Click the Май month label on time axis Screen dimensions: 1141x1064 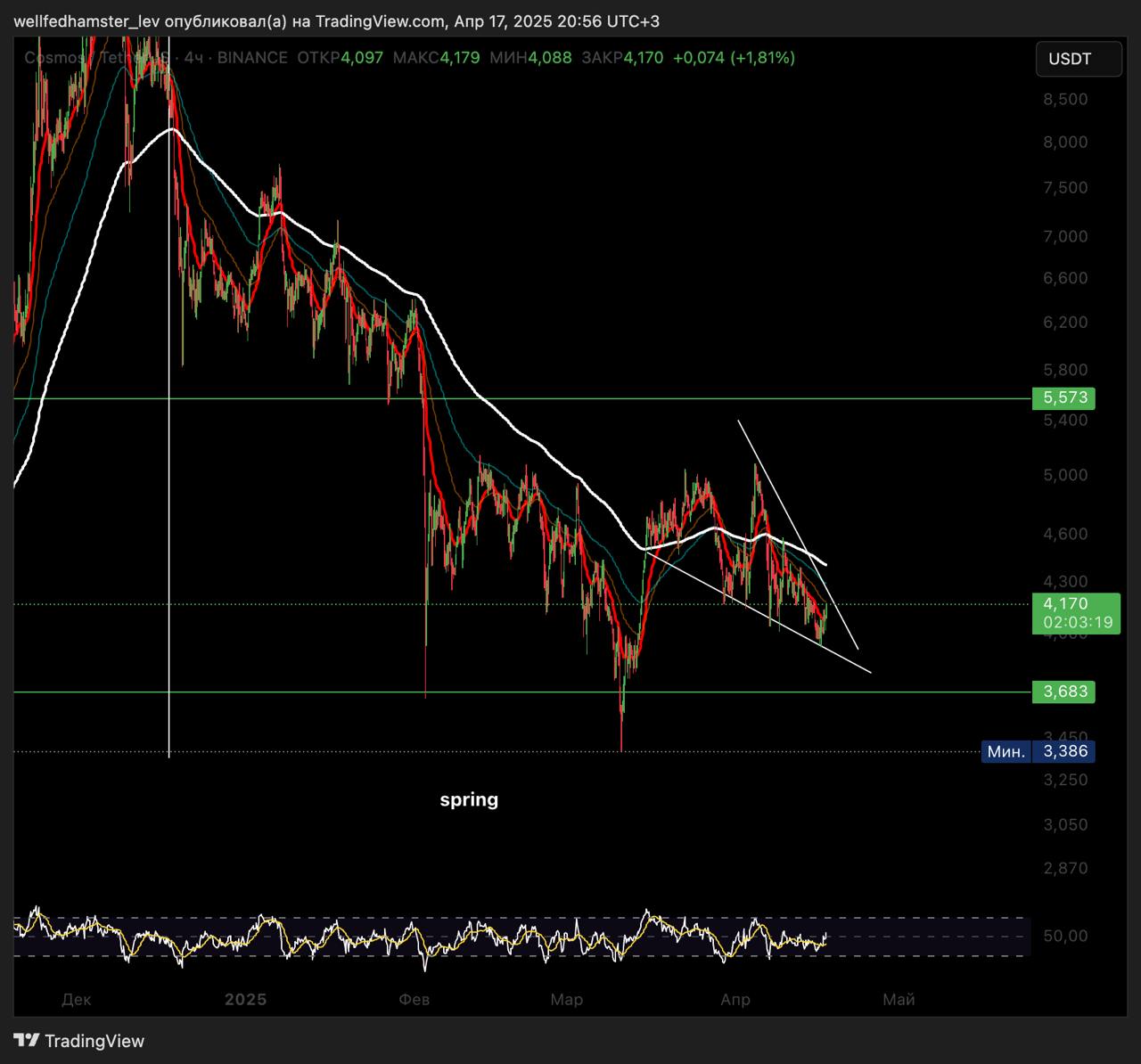(899, 999)
